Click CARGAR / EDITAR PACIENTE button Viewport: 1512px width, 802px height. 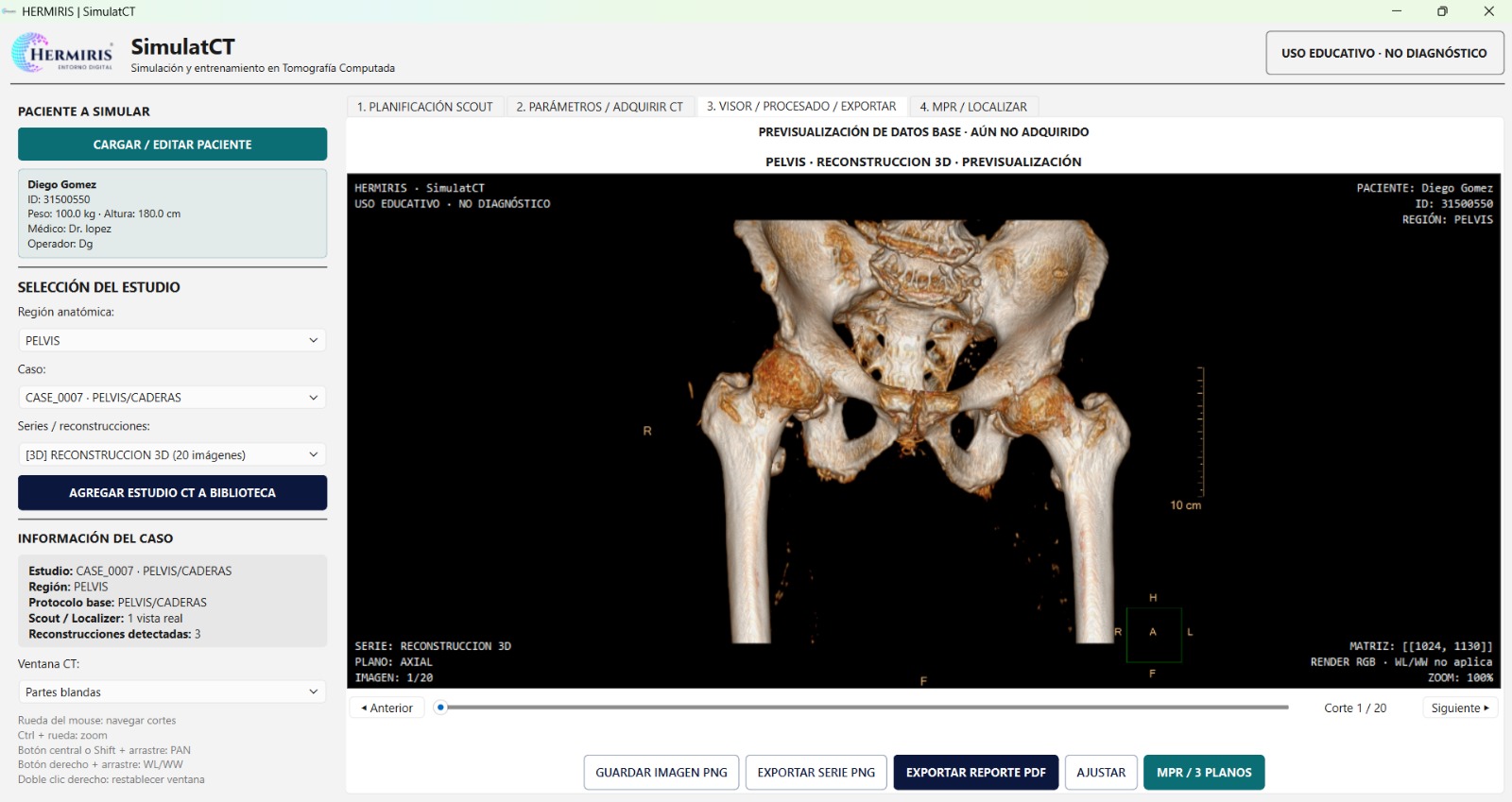click(x=172, y=145)
